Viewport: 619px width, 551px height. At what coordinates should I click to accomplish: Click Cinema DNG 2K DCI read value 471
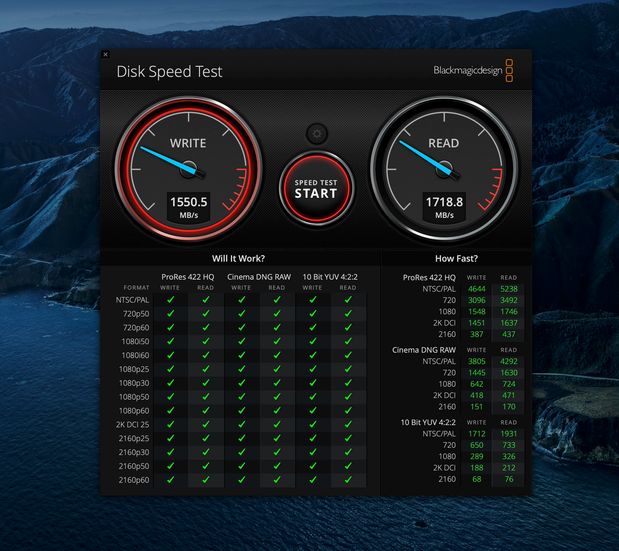point(509,395)
